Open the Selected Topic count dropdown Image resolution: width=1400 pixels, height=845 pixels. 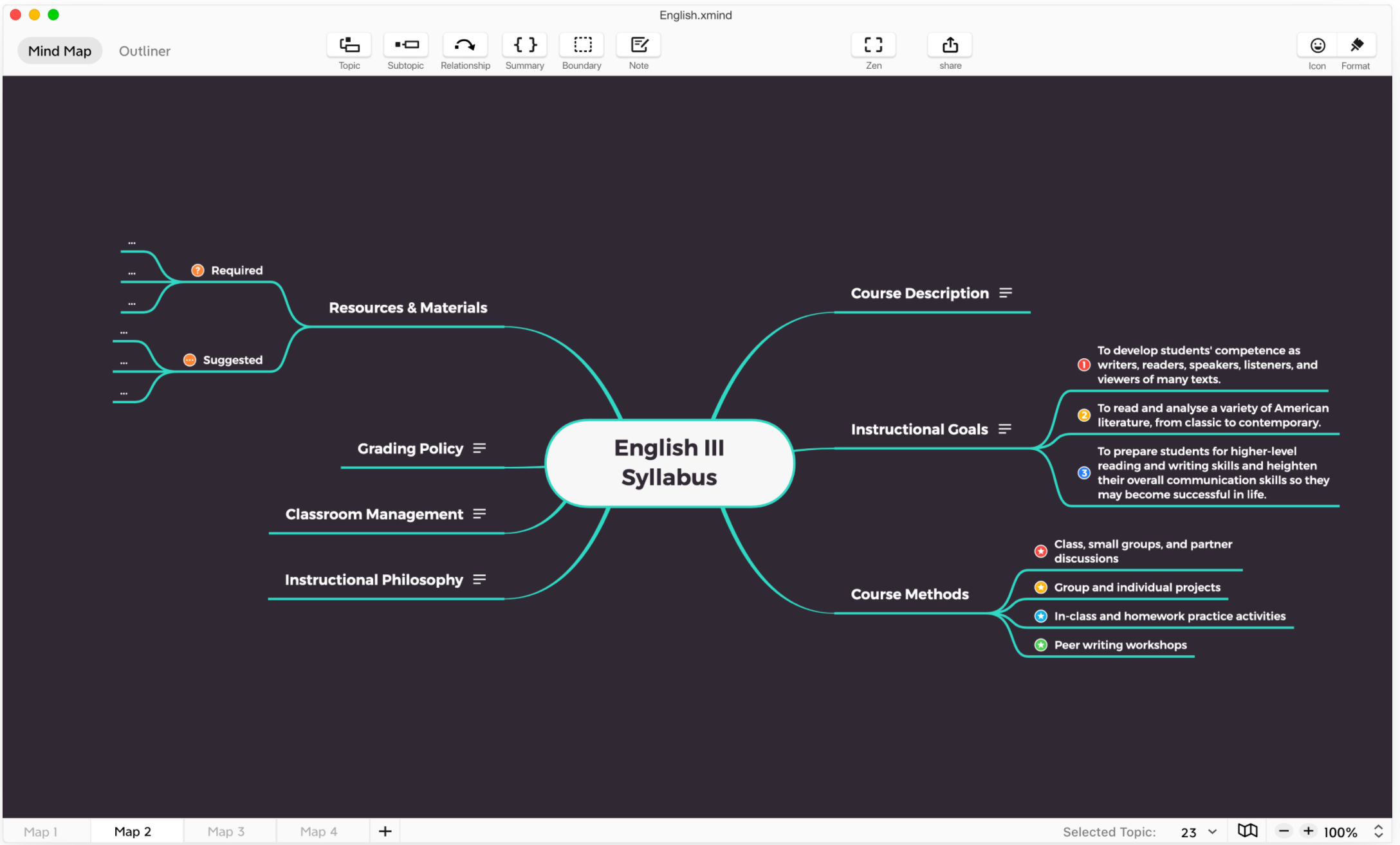point(1199,832)
